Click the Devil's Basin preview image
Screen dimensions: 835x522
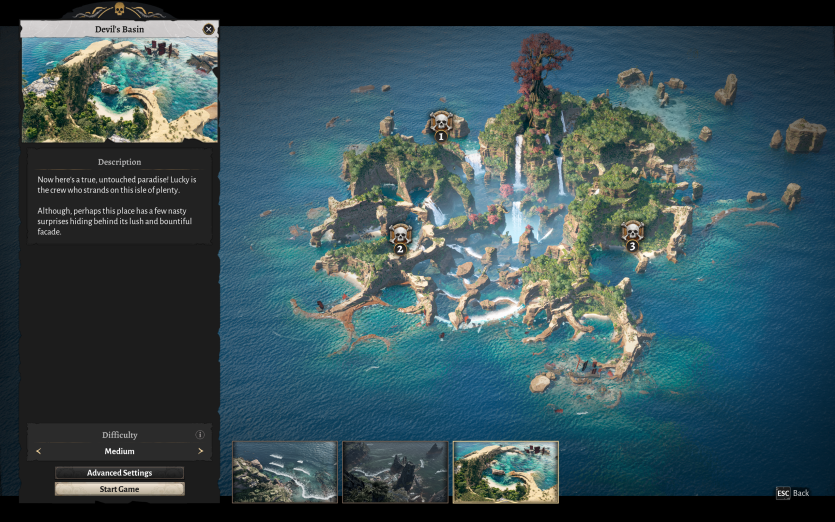[x=119, y=89]
